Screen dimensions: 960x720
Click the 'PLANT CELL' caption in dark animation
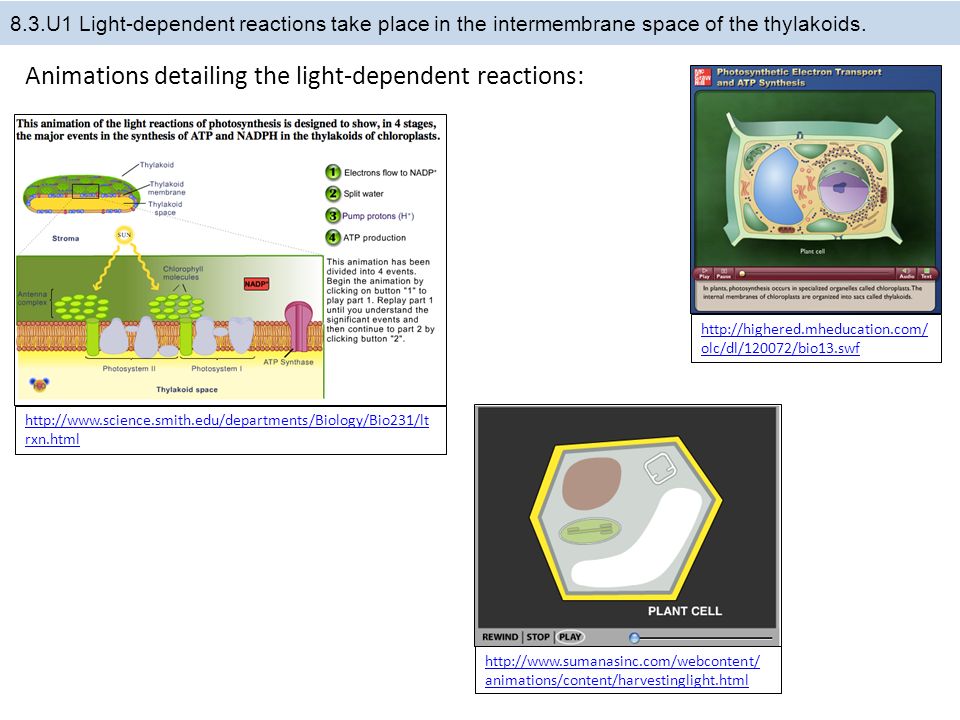(684, 611)
